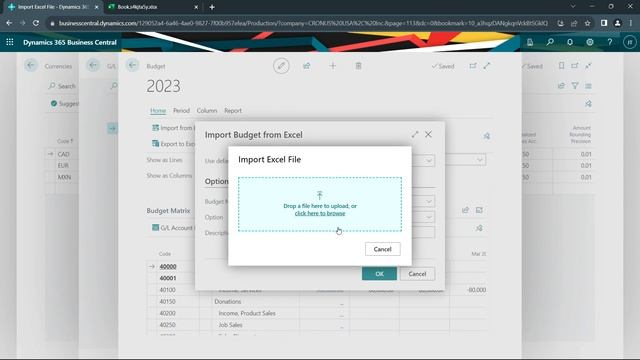Click the 'click here to browse' link
The height and width of the screenshot is (360, 640).
[x=320, y=213]
